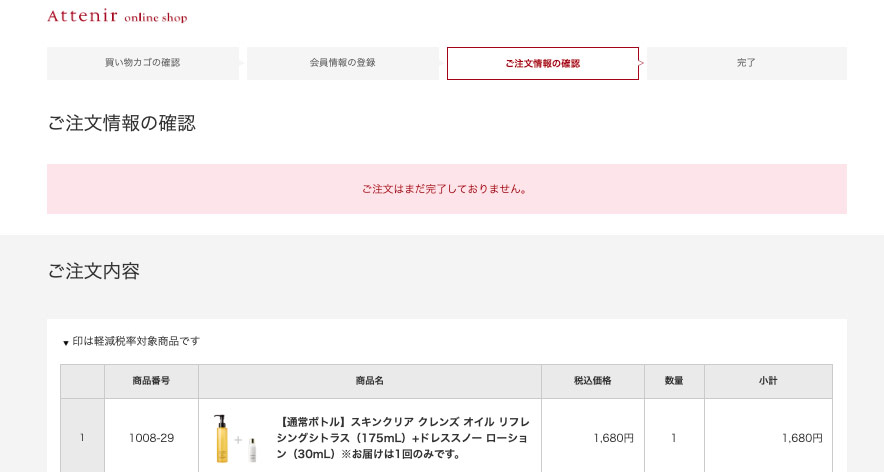Viewport: 884px width, 472px height.
Task: Click the pink order-not-complete notice banner
Action: [446, 189]
